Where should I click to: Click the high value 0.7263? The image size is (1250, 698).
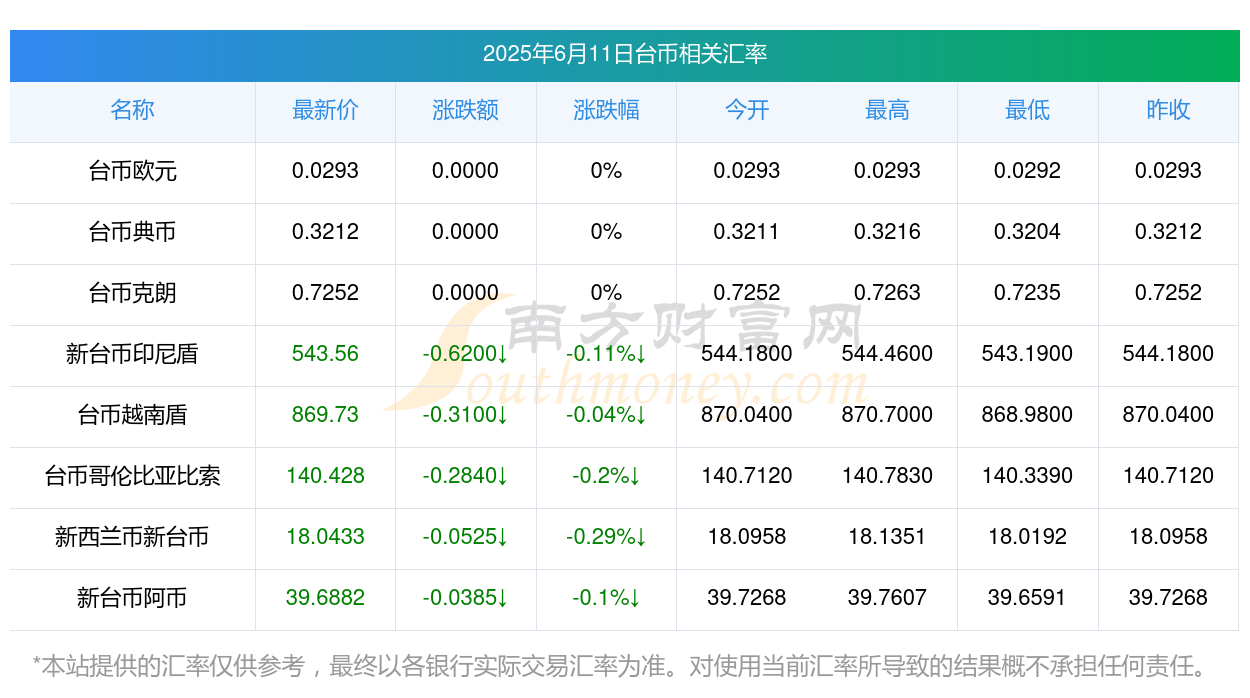pyautogui.click(x=887, y=293)
